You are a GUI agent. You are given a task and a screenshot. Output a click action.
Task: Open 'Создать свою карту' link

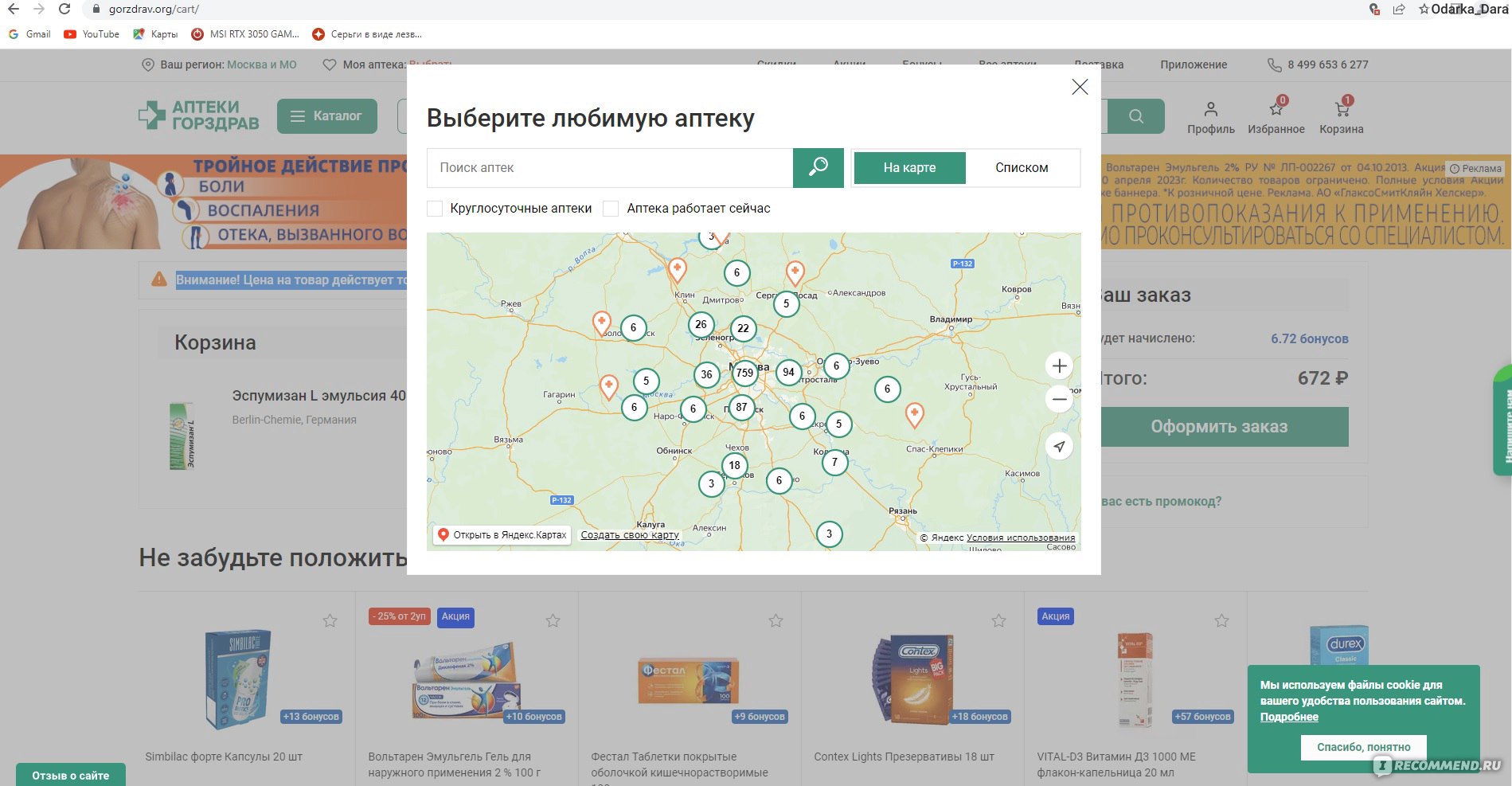click(630, 535)
